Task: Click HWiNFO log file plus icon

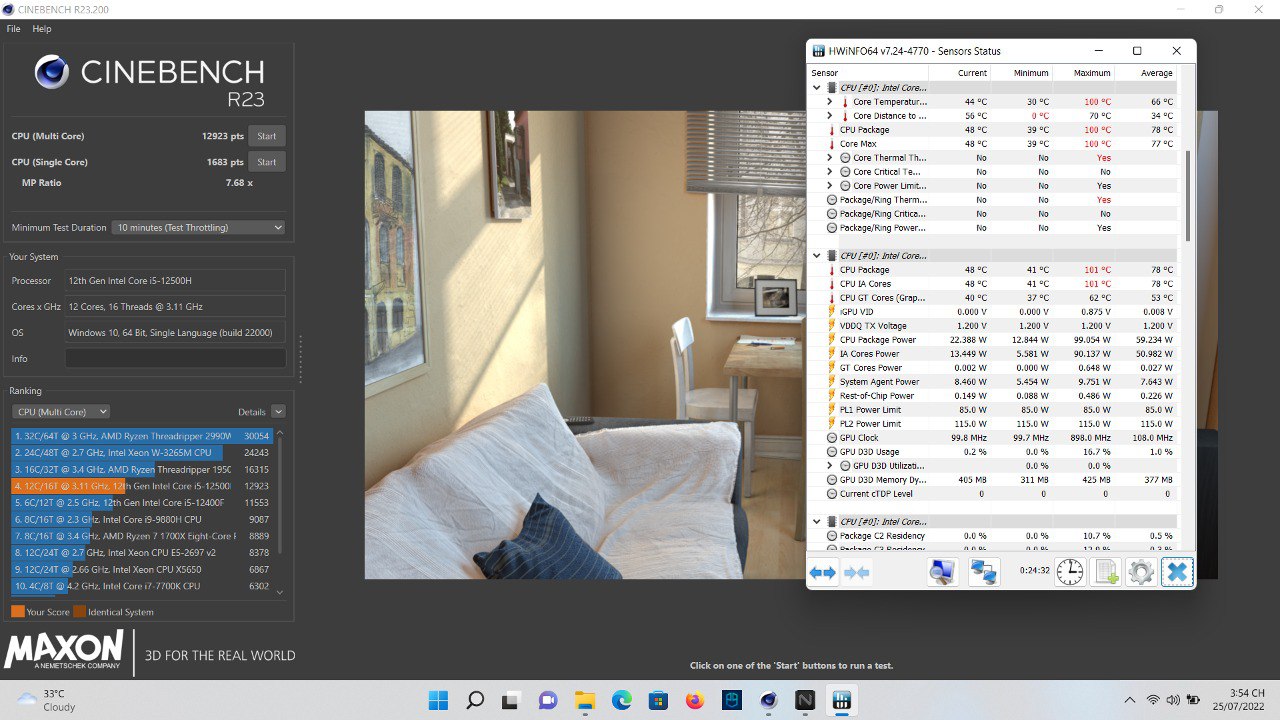Action: pyautogui.click(x=1105, y=572)
